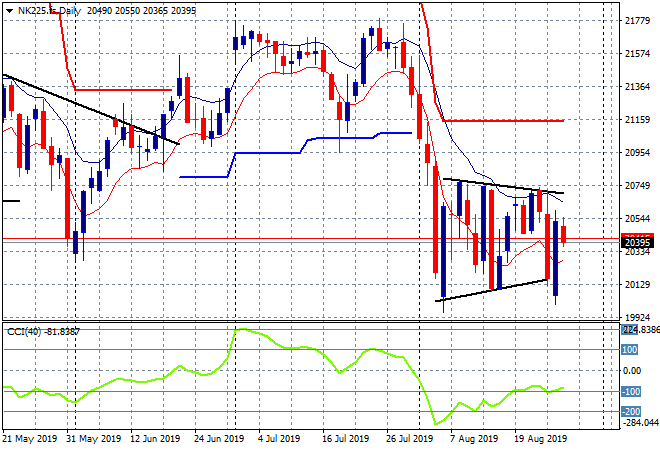Click the CCI(40) -81.8387 indicator label
Screen dimensions: 660x450
(x=43, y=332)
